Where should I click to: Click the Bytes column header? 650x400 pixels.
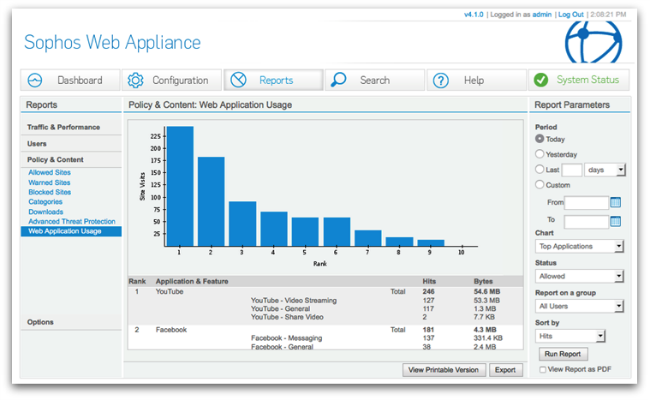coord(483,281)
